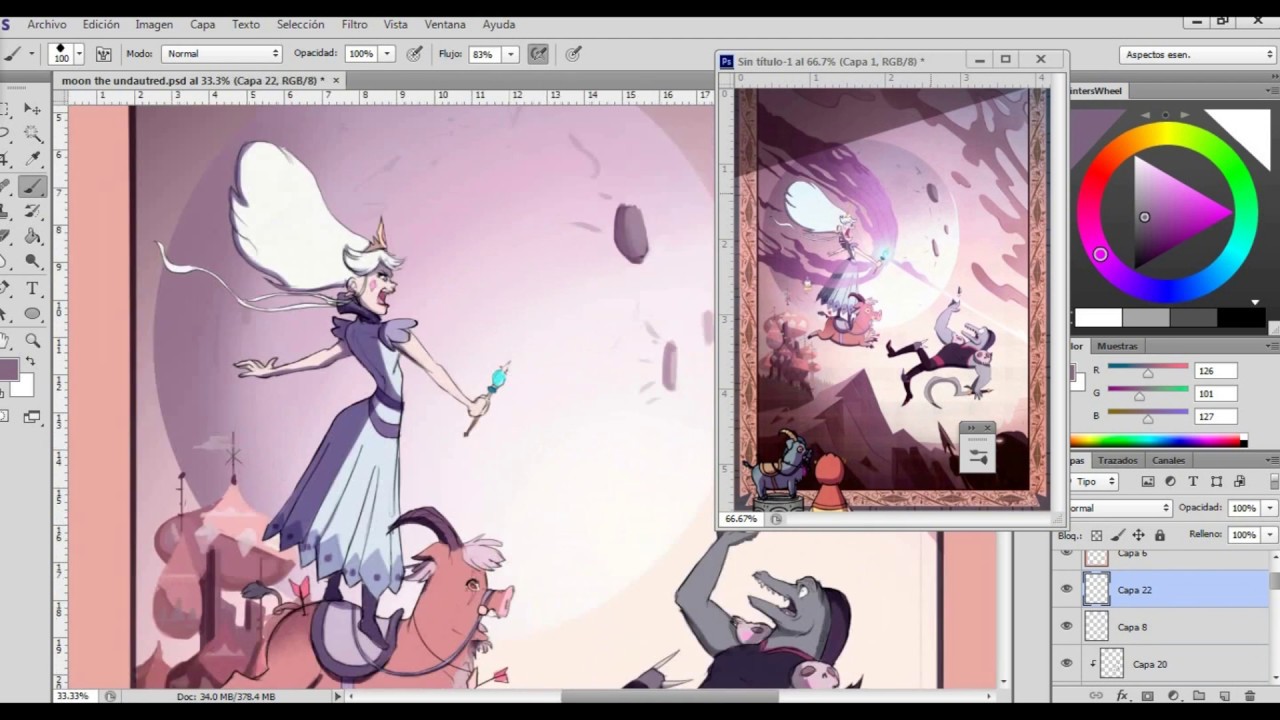This screenshot has height=720, width=1280.
Task: Select the Dodge tool
Action: (33, 262)
